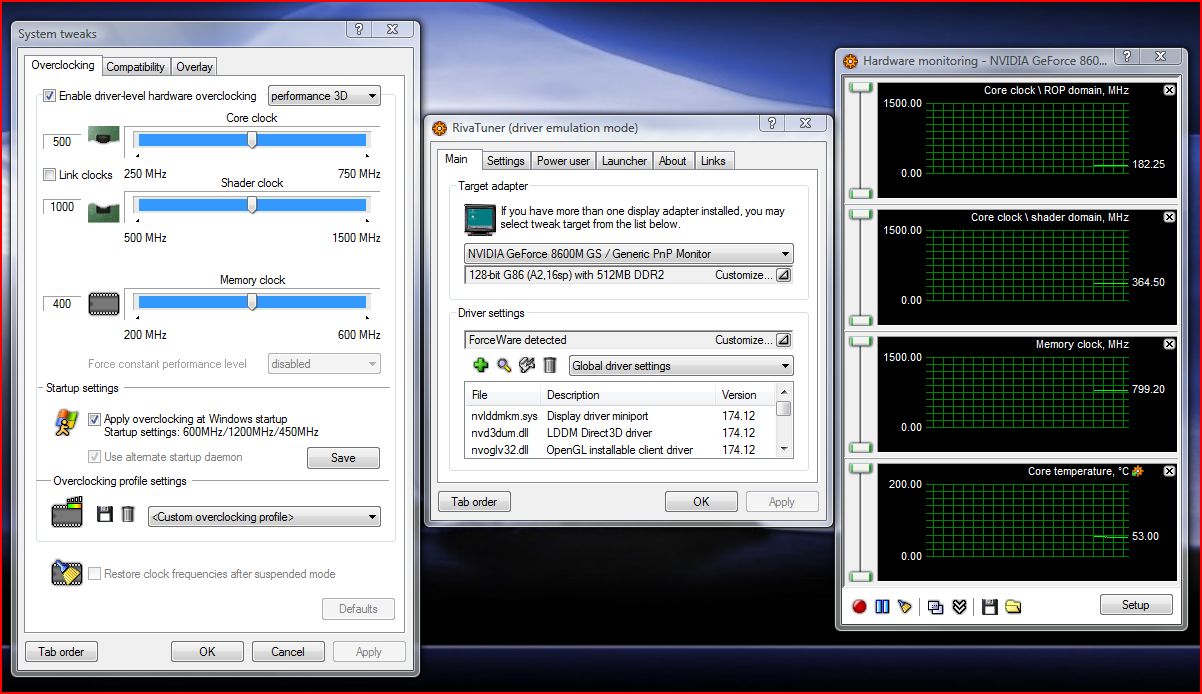Open a log file with the folder icon
The image size is (1202, 694).
1013,606
